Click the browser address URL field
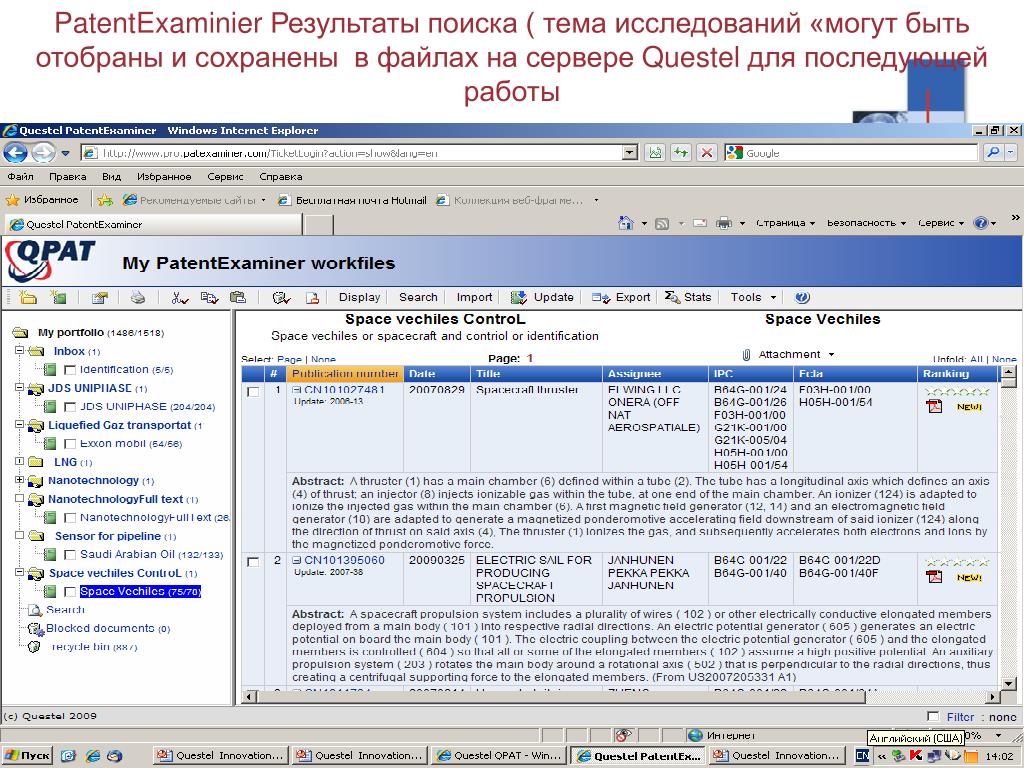Viewport: 1024px width, 768px height. click(x=361, y=153)
